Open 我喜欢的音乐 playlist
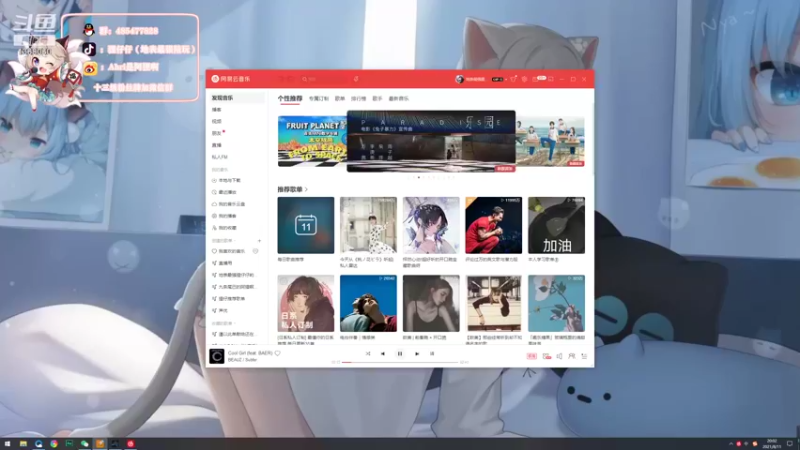 (x=229, y=251)
